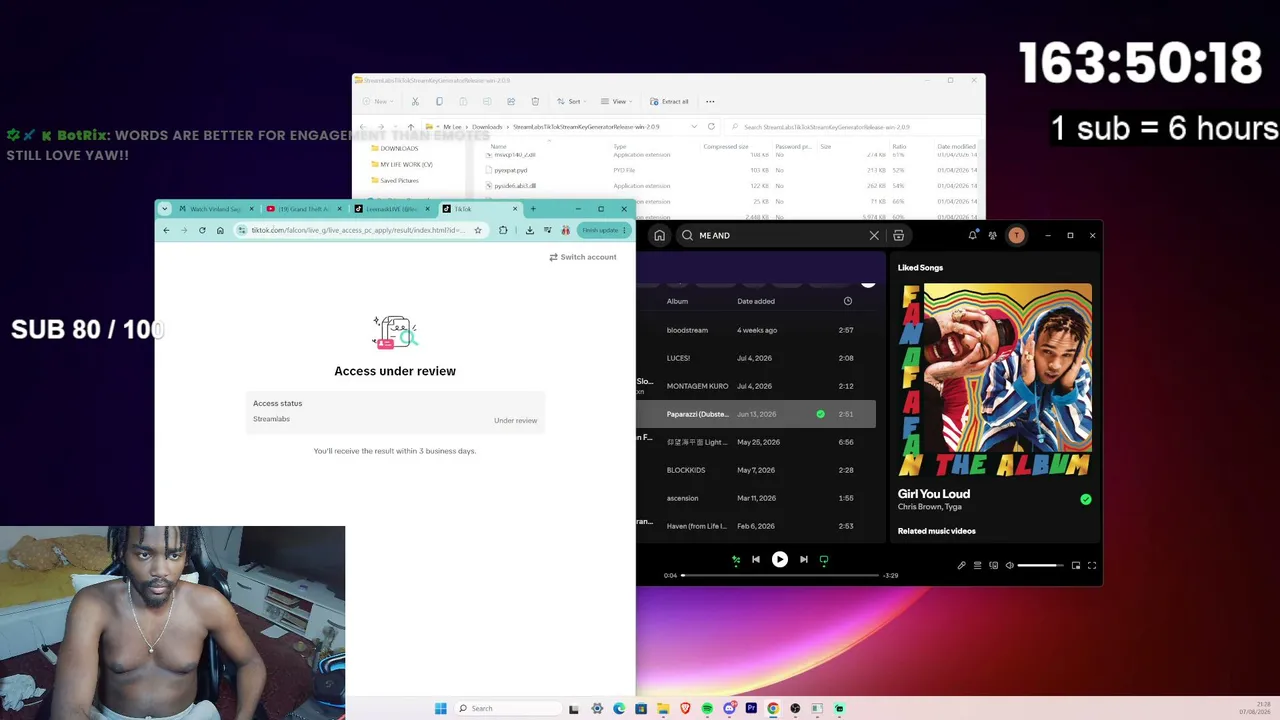
Task: Open the Girl You Loud album cover
Action: [995, 380]
